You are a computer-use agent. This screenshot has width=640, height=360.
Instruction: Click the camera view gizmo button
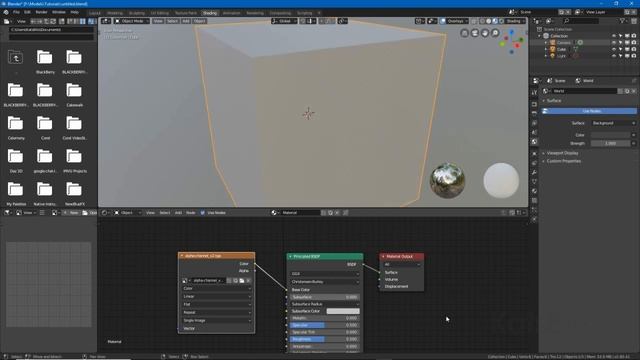[x=475, y=33]
